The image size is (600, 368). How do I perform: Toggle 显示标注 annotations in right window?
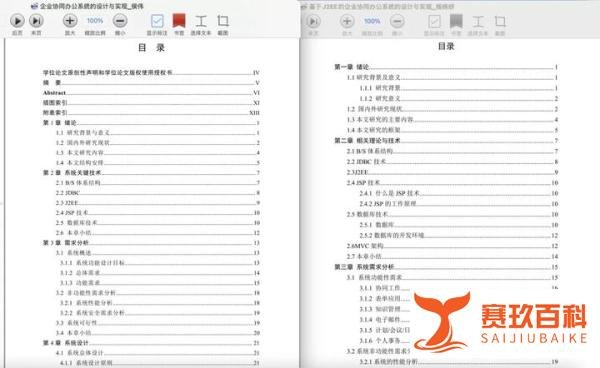(434, 21)
